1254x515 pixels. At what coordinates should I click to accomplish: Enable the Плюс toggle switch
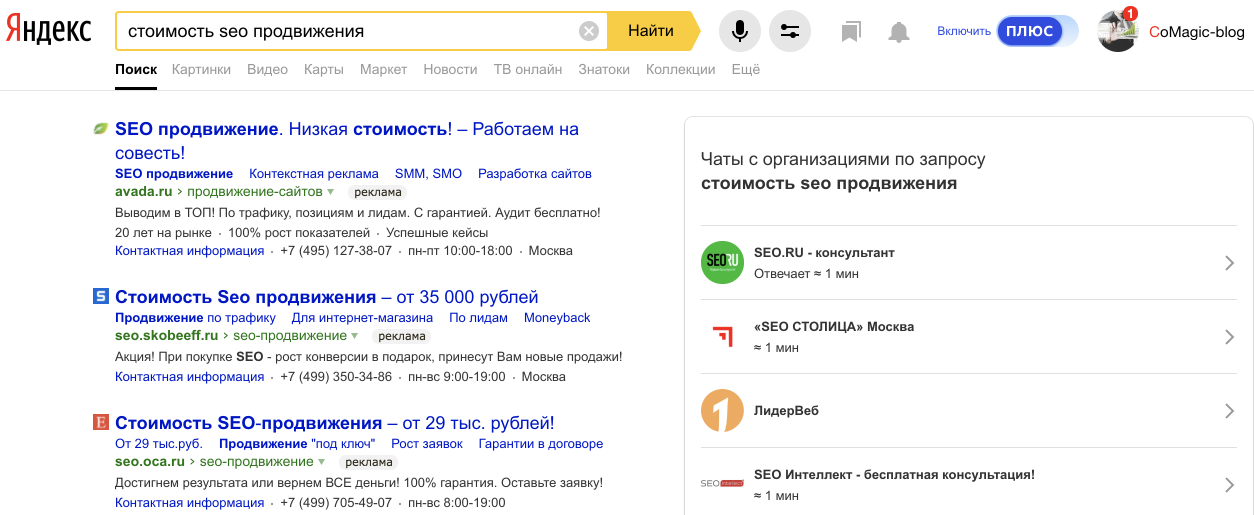1037,31
